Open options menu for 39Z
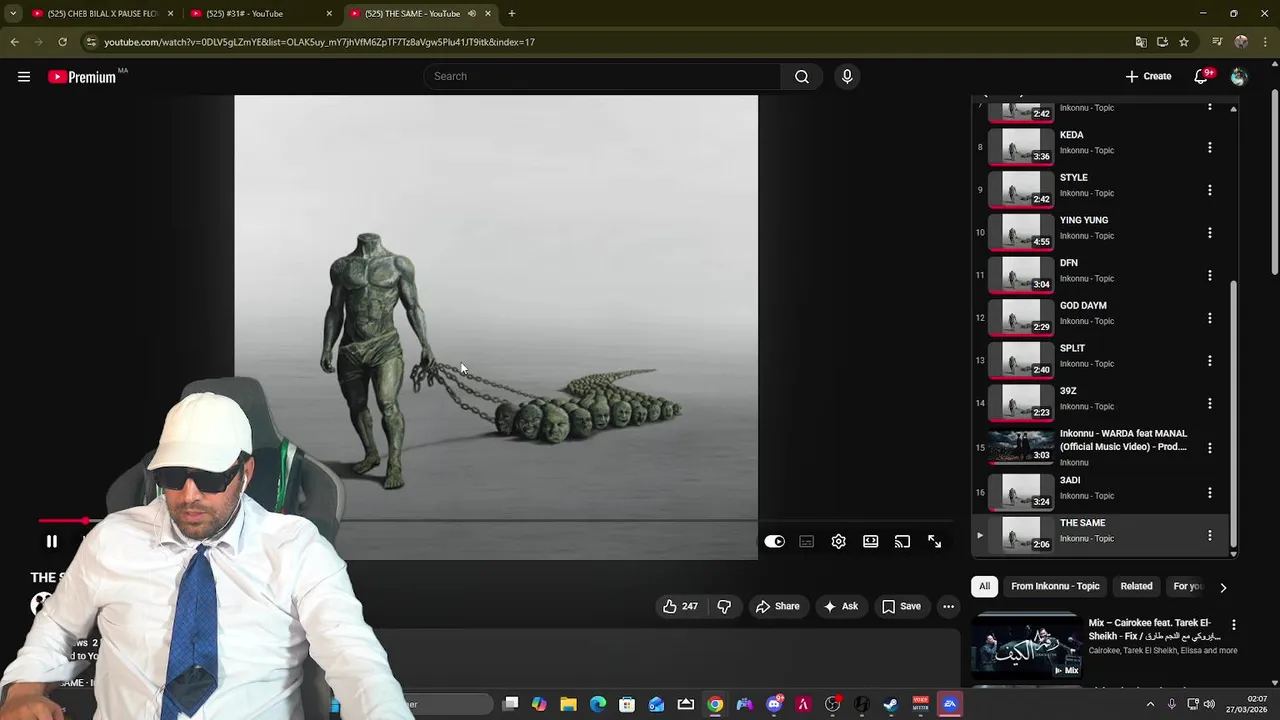Screen dimensions: 1280x720 coord(1210,403)
